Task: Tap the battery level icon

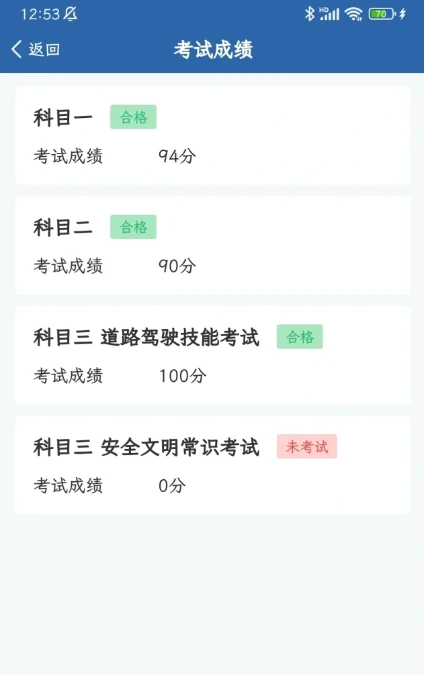Action: [x=381, y=14]
